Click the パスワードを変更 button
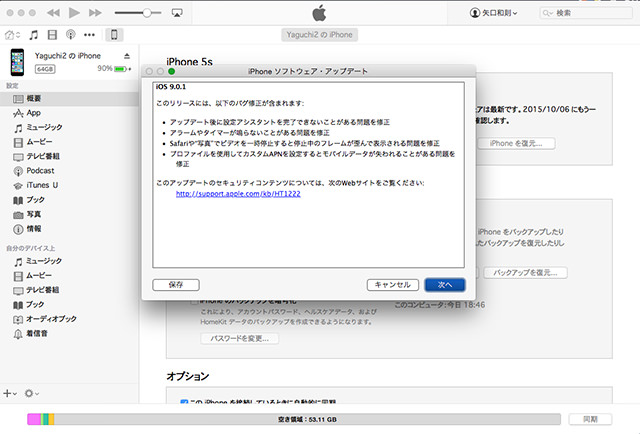The image size is (640, 434). [240, 339]
